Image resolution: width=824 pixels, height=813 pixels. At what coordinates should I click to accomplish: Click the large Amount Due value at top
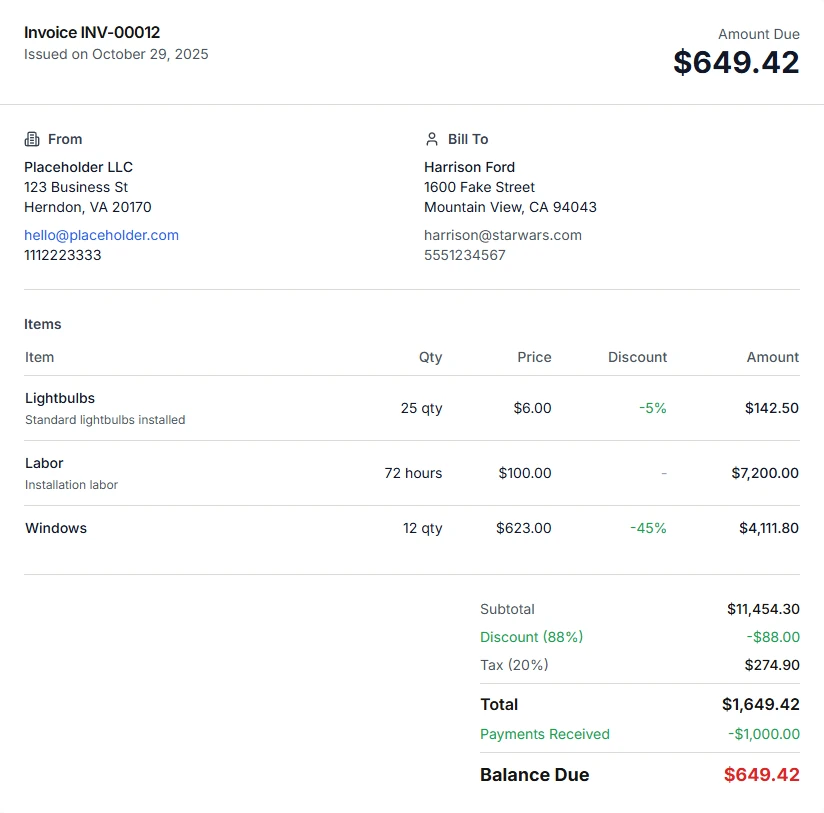(x=736, y=62)
